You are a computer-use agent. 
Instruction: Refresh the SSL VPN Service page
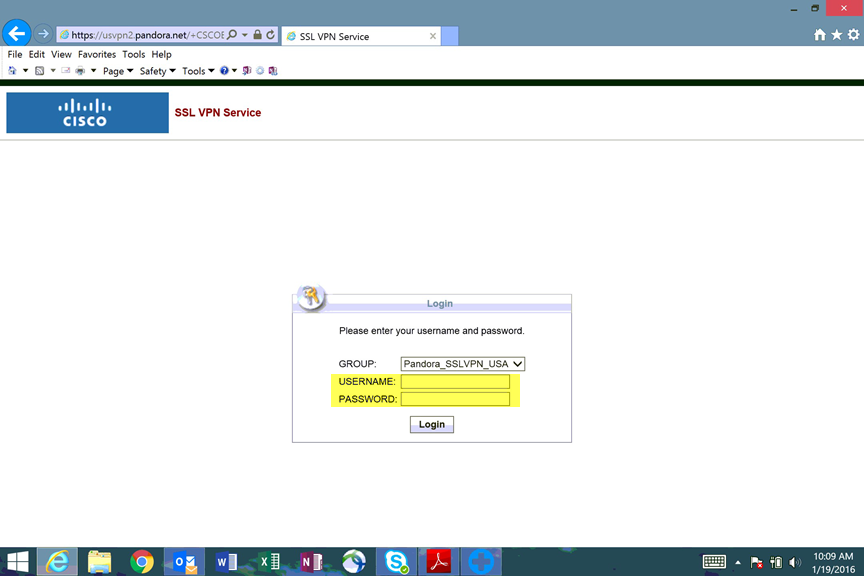click(x=270, y=33)
